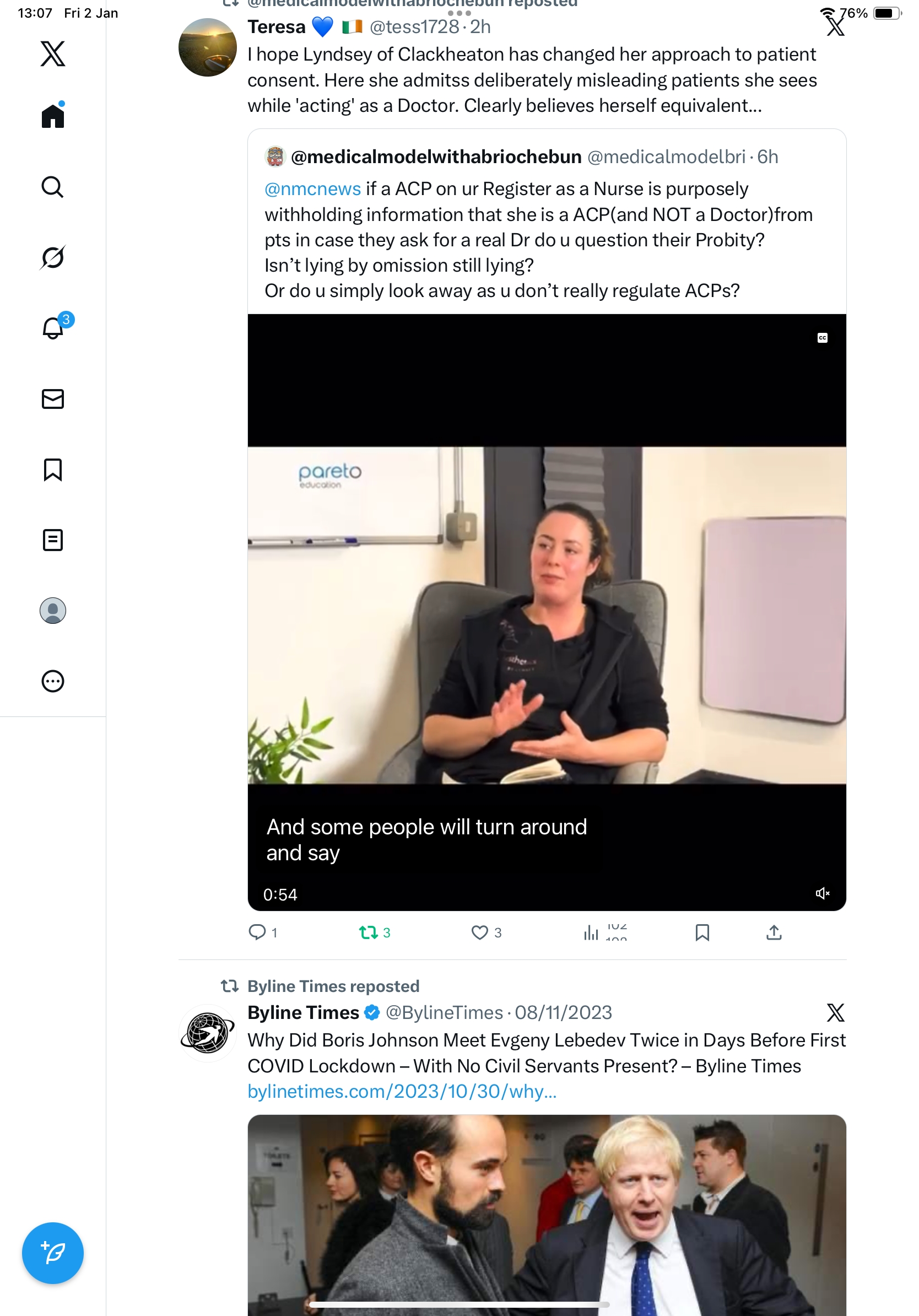Screen dimensions: 919x1316
Task: Reply to Teresa's post
Action: tap(257, 932)
